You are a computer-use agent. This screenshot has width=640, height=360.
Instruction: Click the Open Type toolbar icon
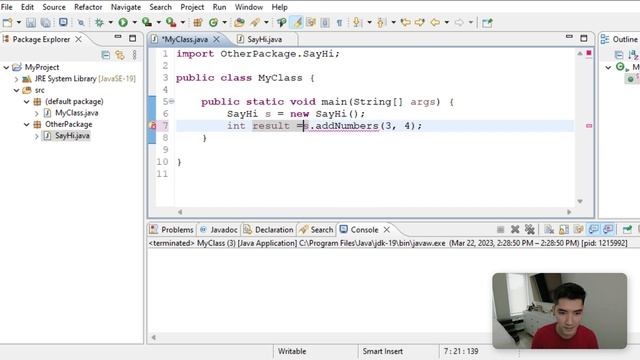click(x=239, y=22)
